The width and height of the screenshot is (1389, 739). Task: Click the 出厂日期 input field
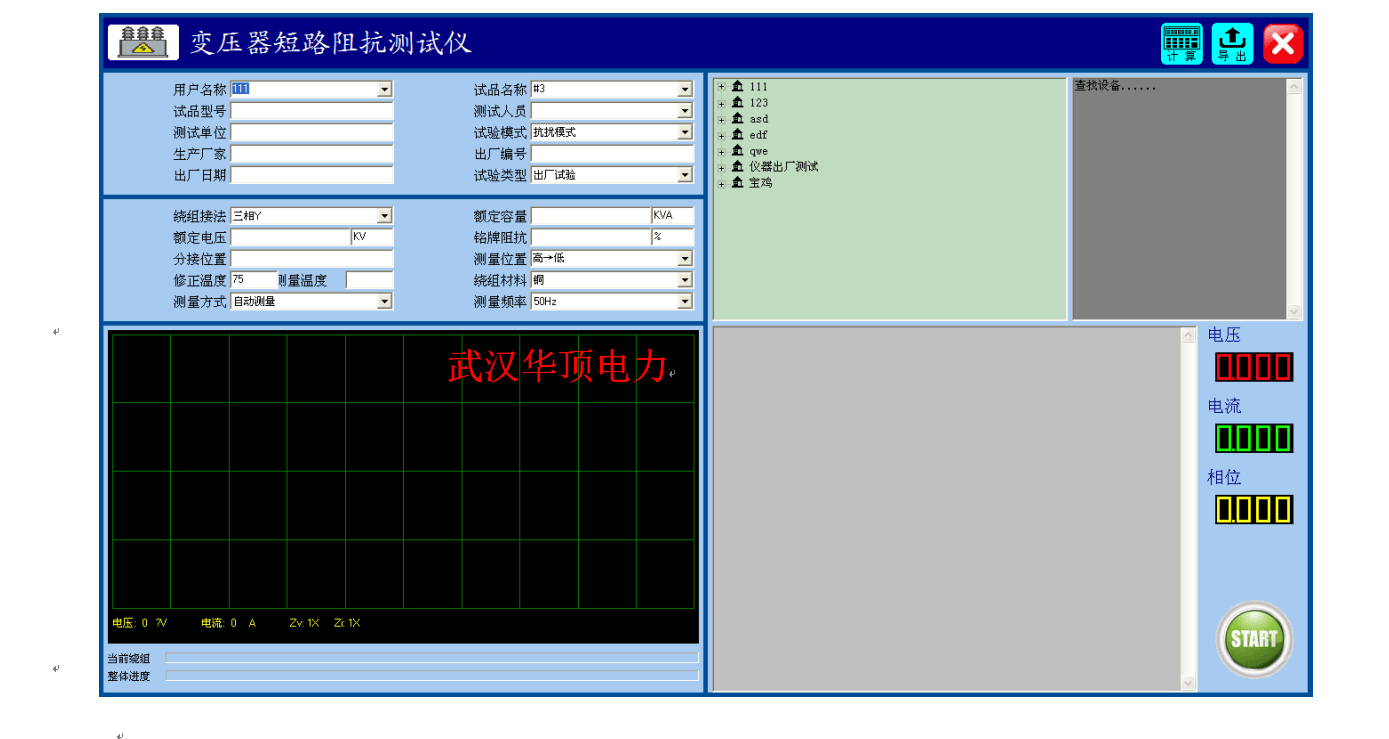[312, 175]
